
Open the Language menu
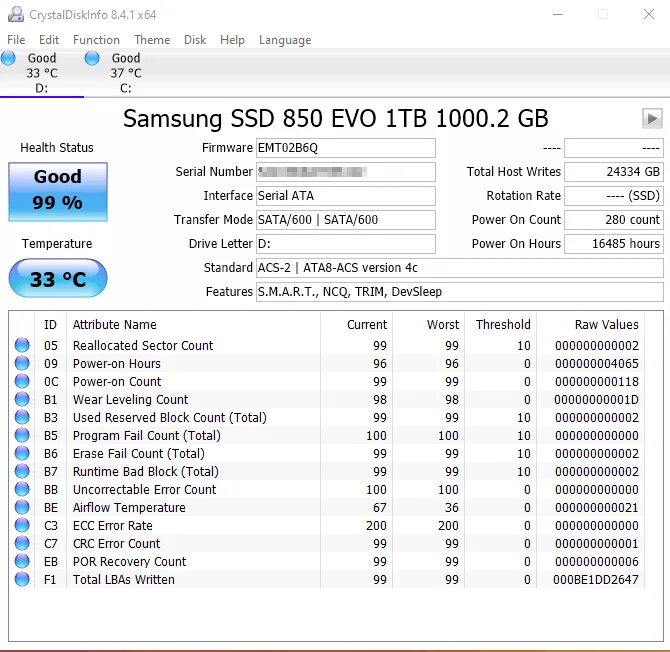coord(285,40)
